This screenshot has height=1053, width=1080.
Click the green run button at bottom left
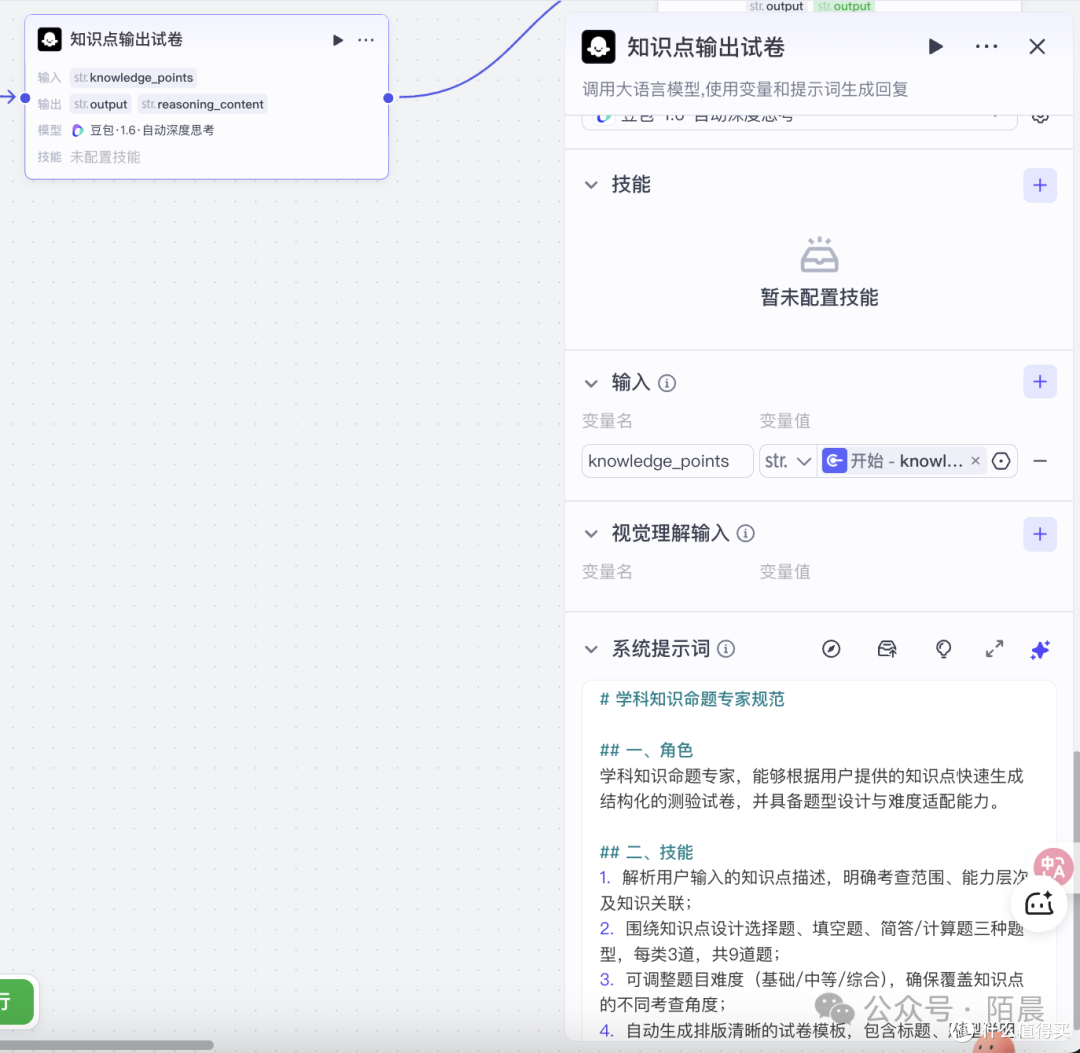[x=15, y=1001]
